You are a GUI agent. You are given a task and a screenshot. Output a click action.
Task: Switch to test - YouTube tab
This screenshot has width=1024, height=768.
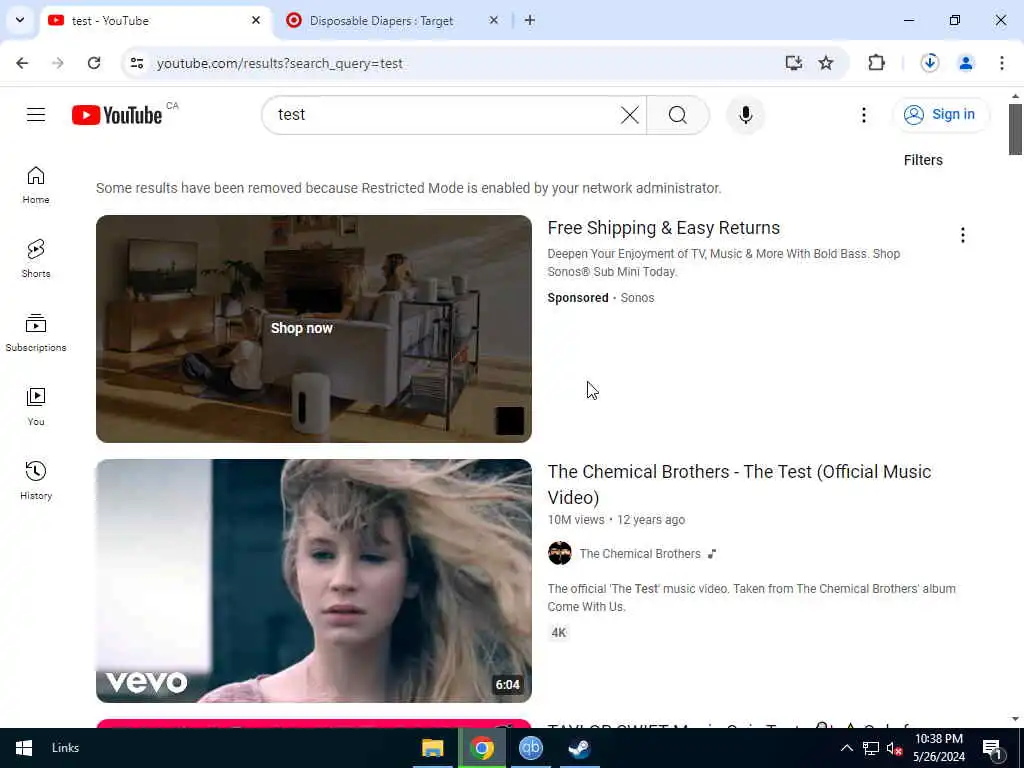157,21
